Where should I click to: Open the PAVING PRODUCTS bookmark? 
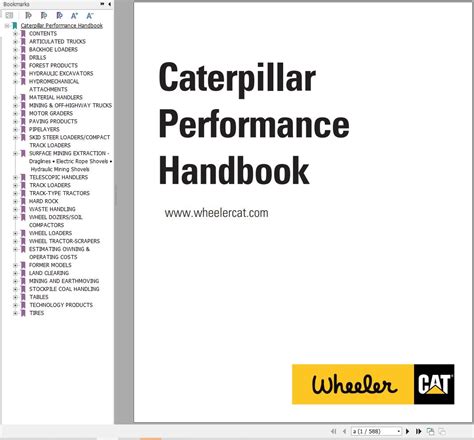[53, 121]
